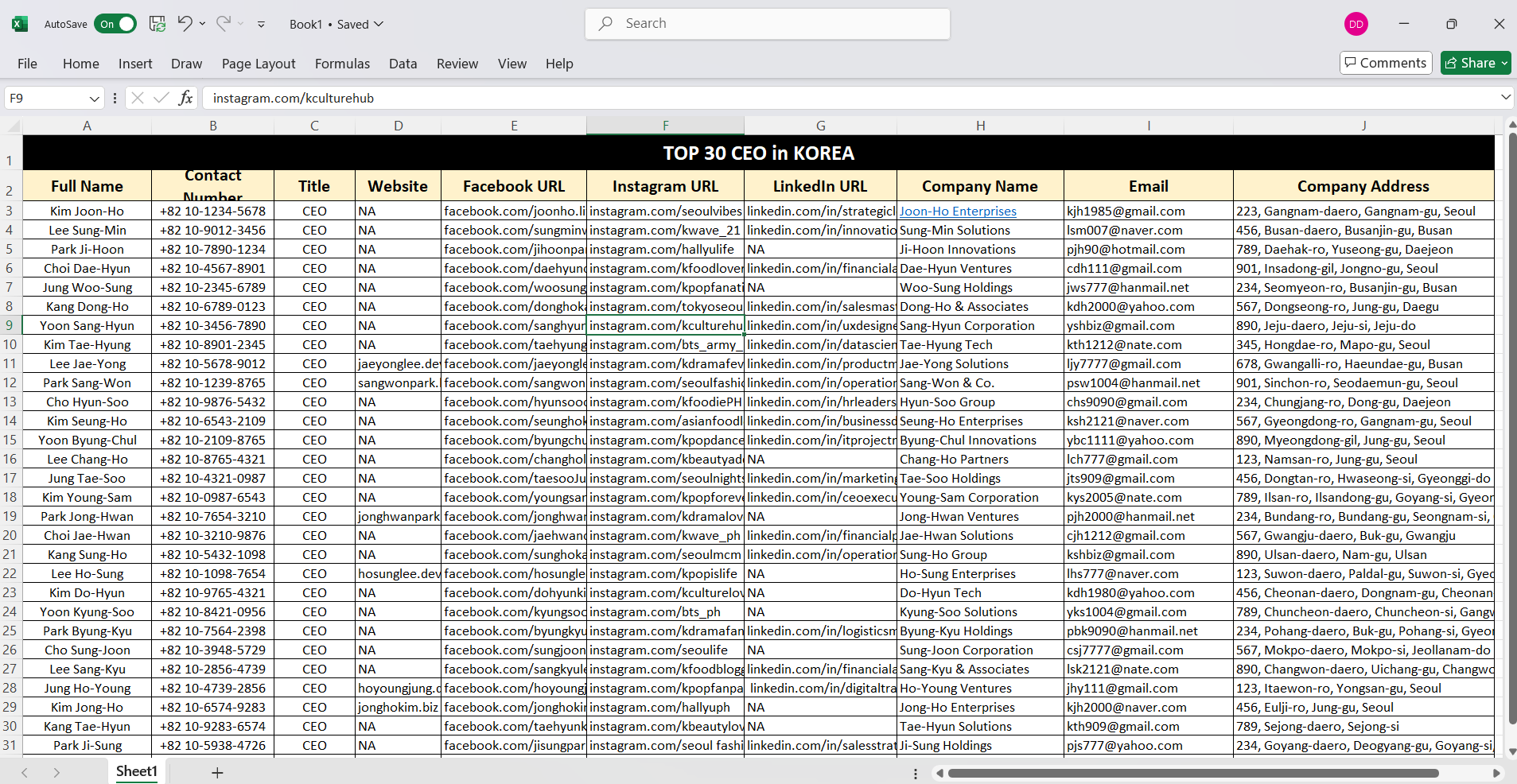Add a new sheet with plus icon

click(x=217, y=772)
